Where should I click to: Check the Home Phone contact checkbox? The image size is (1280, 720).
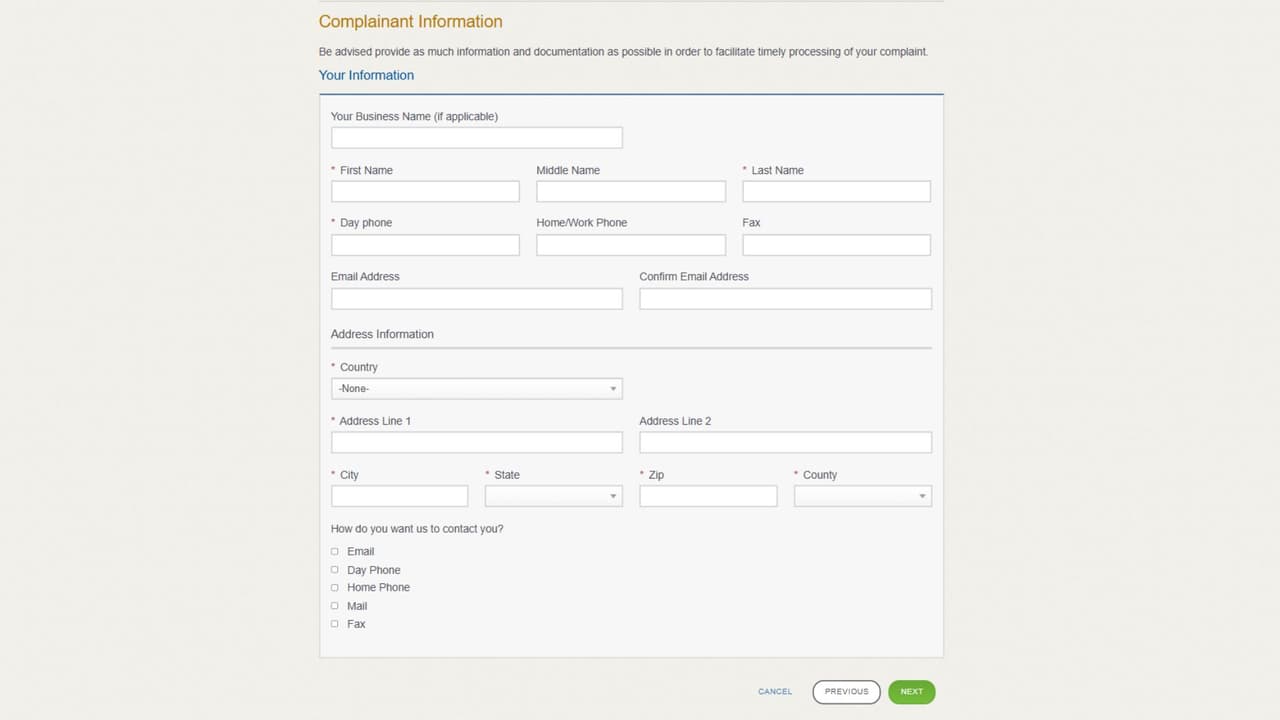click(x=334, y=587)
